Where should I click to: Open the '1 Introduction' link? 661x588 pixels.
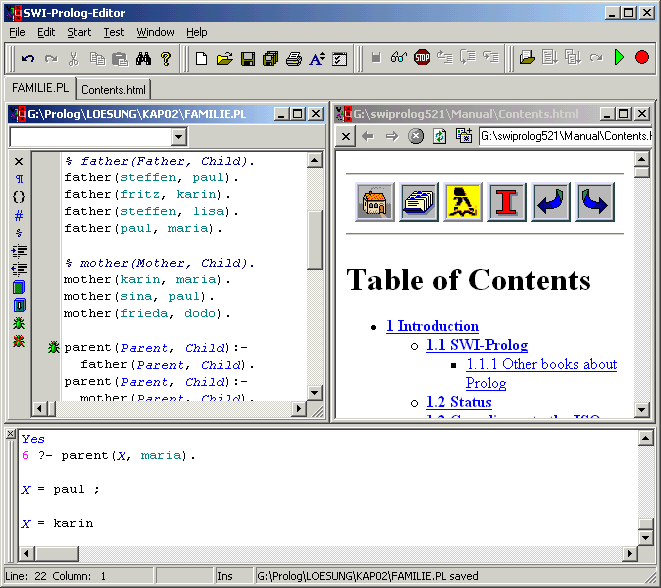(x=432, y=326)
